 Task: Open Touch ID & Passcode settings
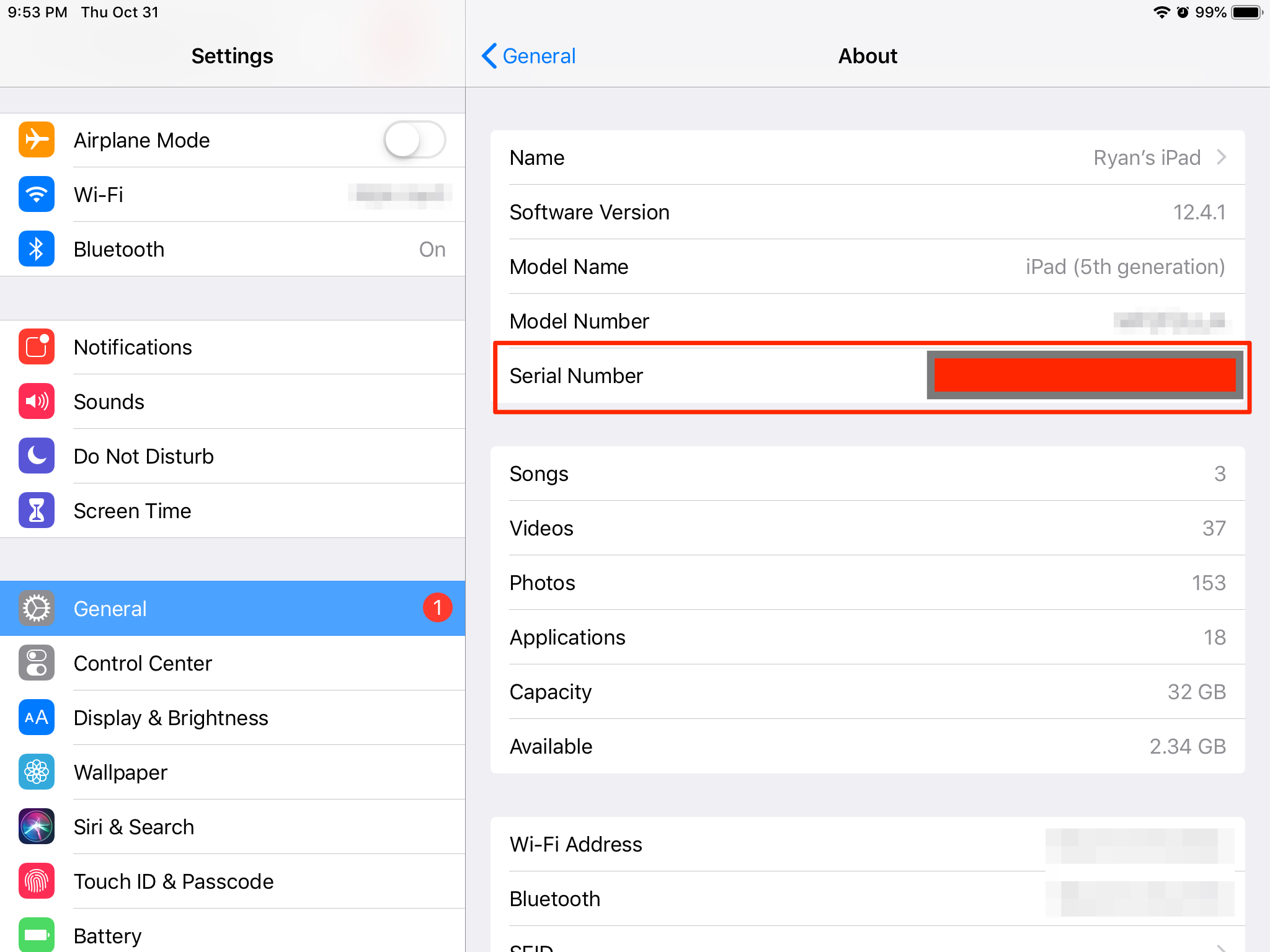[174, 881]
